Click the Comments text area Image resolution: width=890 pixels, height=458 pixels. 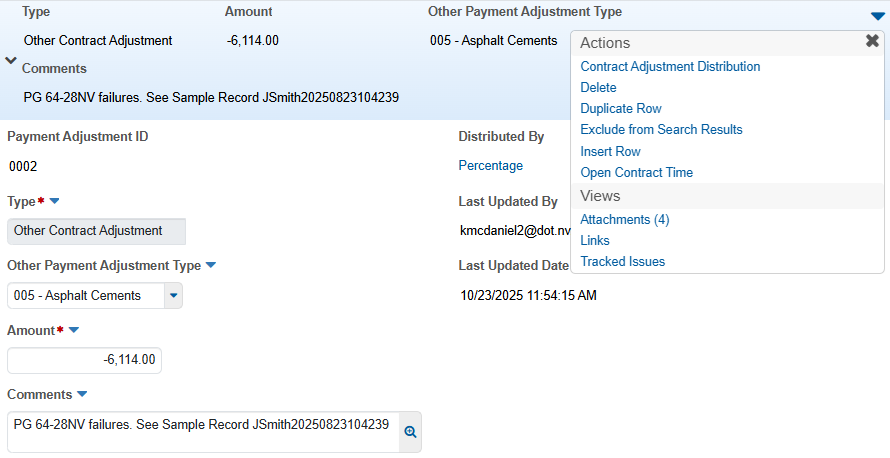tap(203, 432)
